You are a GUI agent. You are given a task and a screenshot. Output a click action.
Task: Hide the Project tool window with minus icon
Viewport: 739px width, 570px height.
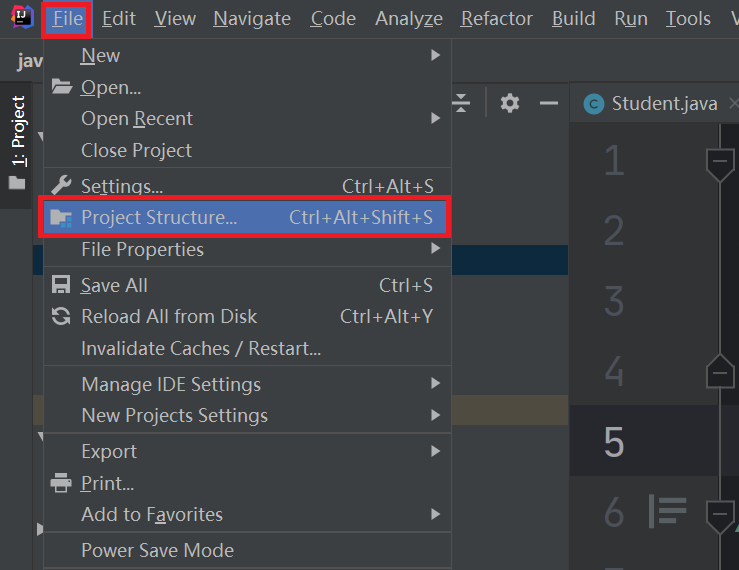pyautogui.click(x=548, y=103)
